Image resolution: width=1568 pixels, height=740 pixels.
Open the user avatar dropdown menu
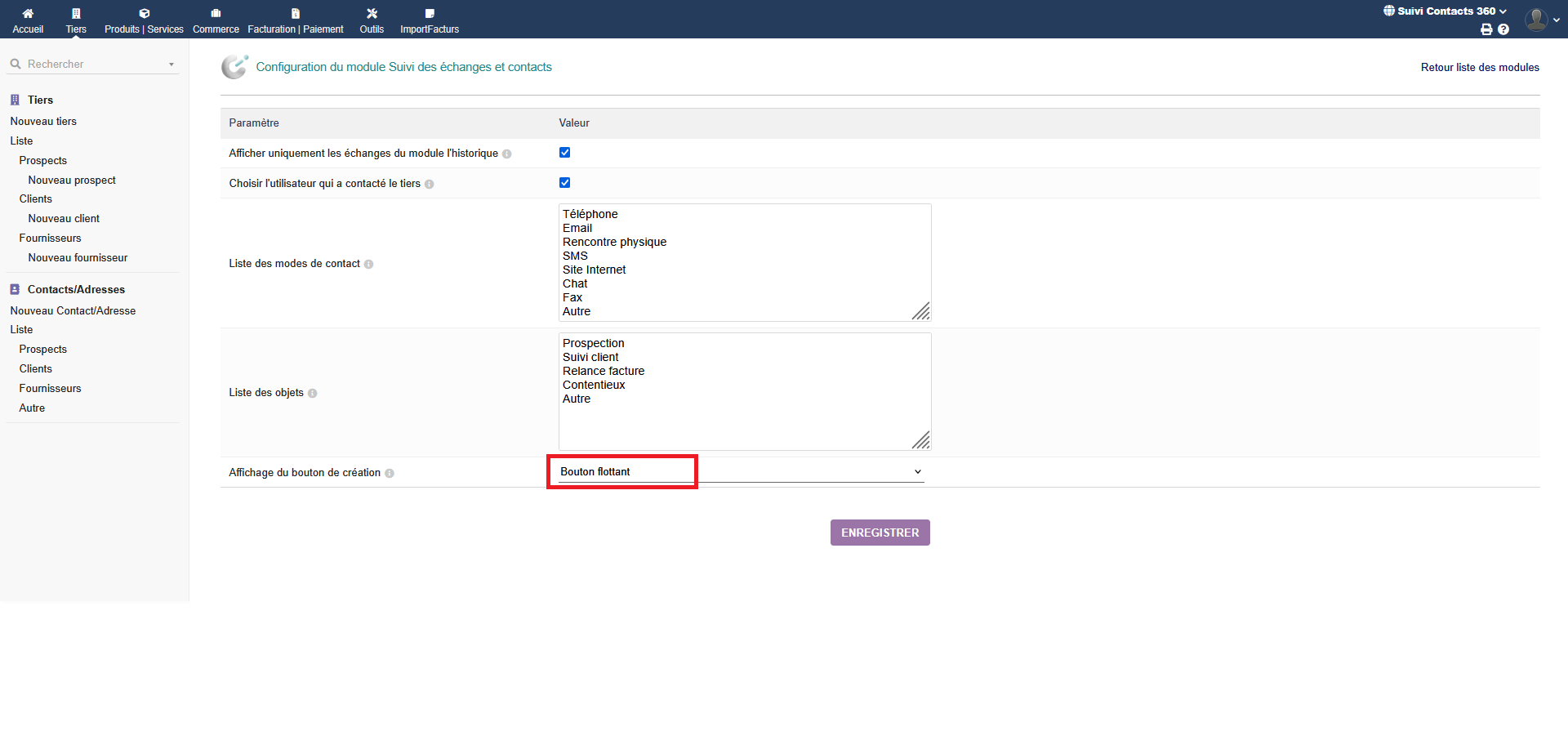[1541, 20]
